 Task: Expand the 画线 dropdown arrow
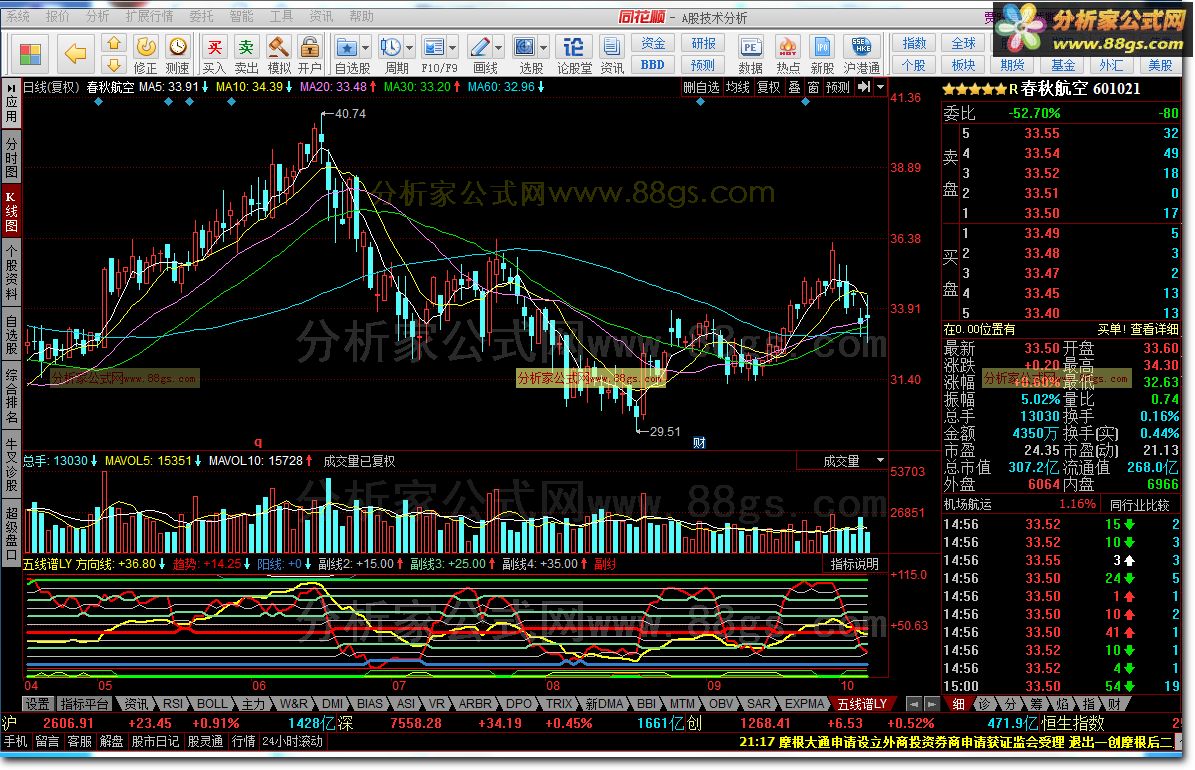[x=498, y=48]
